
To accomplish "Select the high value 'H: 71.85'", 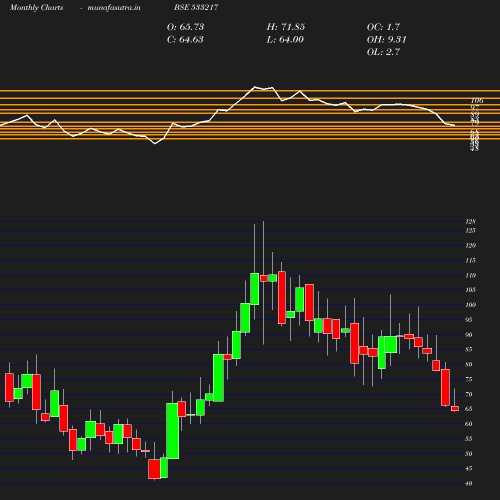I will tap(286, 27).
